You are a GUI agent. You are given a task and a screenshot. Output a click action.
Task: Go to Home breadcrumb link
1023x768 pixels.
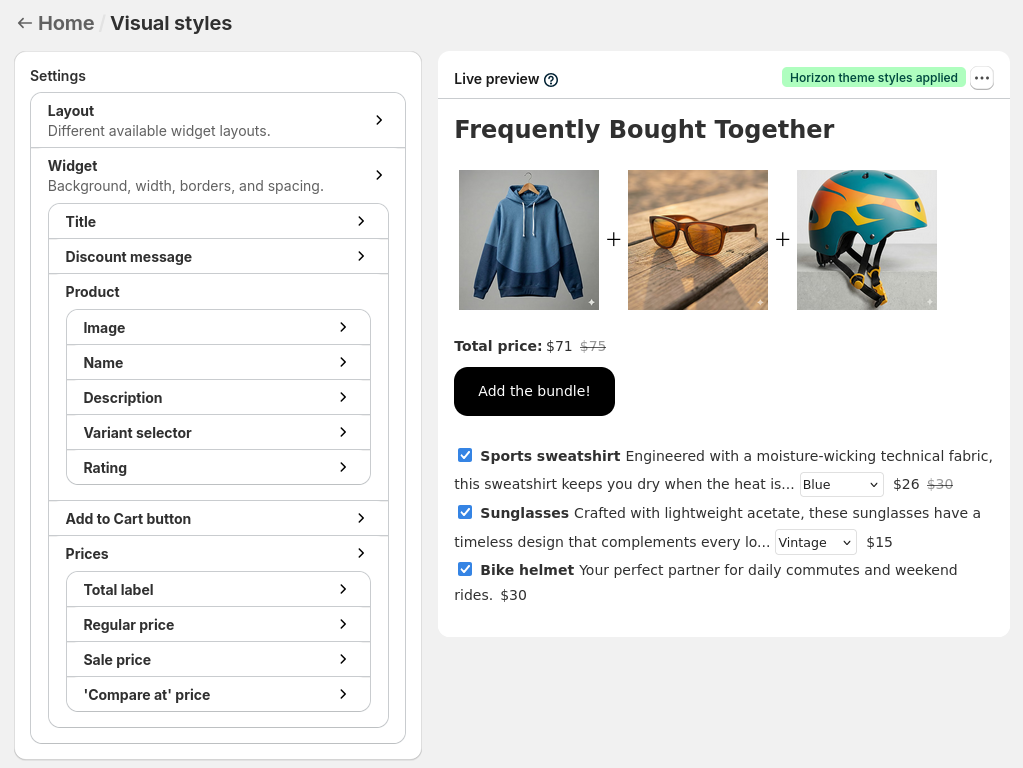(66, 23)
